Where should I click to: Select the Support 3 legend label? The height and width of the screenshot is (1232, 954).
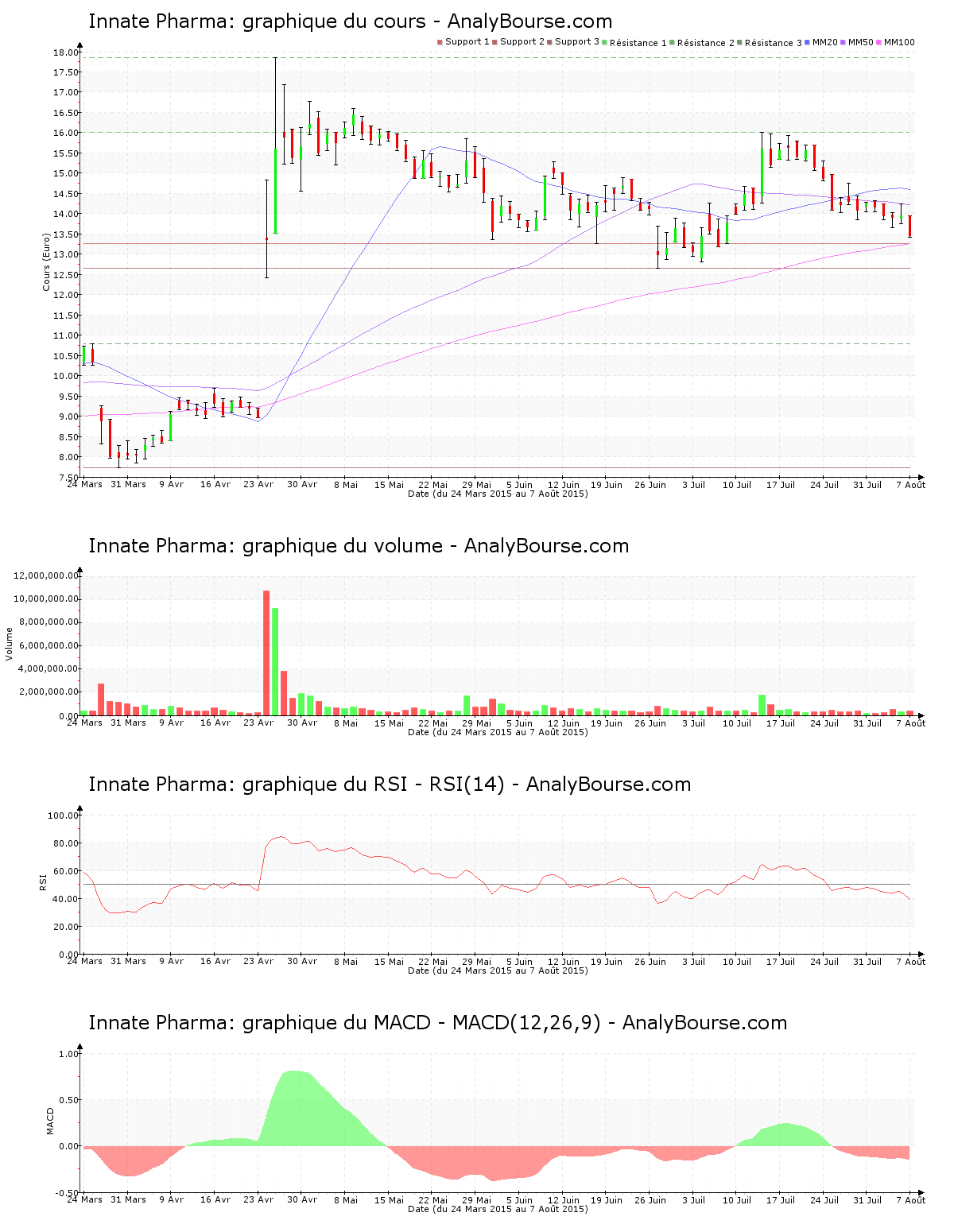[577, 42]
